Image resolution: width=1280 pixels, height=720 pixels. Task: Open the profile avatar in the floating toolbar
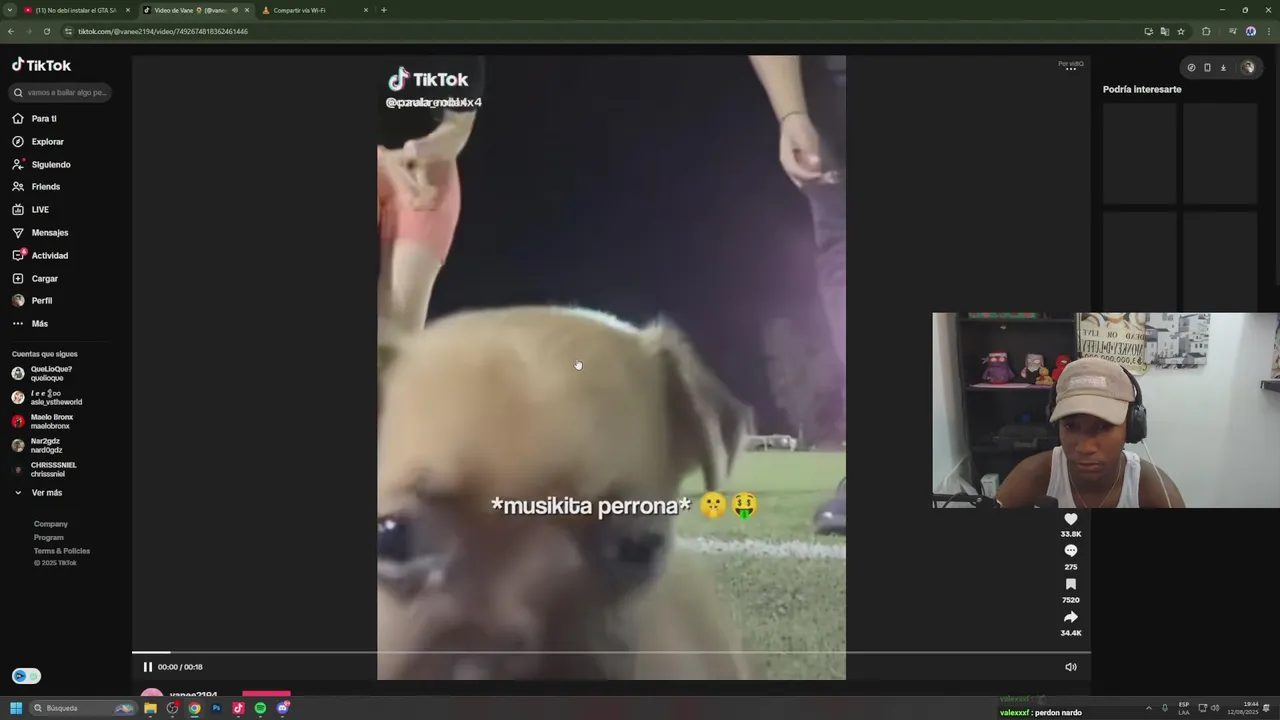click(x=1248, y=68)
